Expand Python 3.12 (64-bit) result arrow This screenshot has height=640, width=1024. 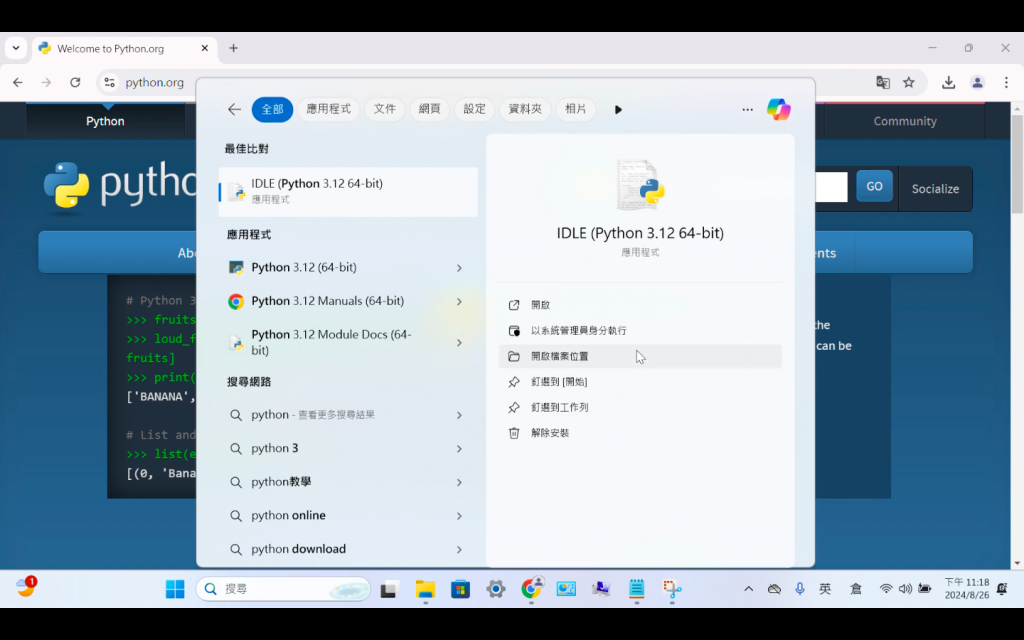[459, 268]
